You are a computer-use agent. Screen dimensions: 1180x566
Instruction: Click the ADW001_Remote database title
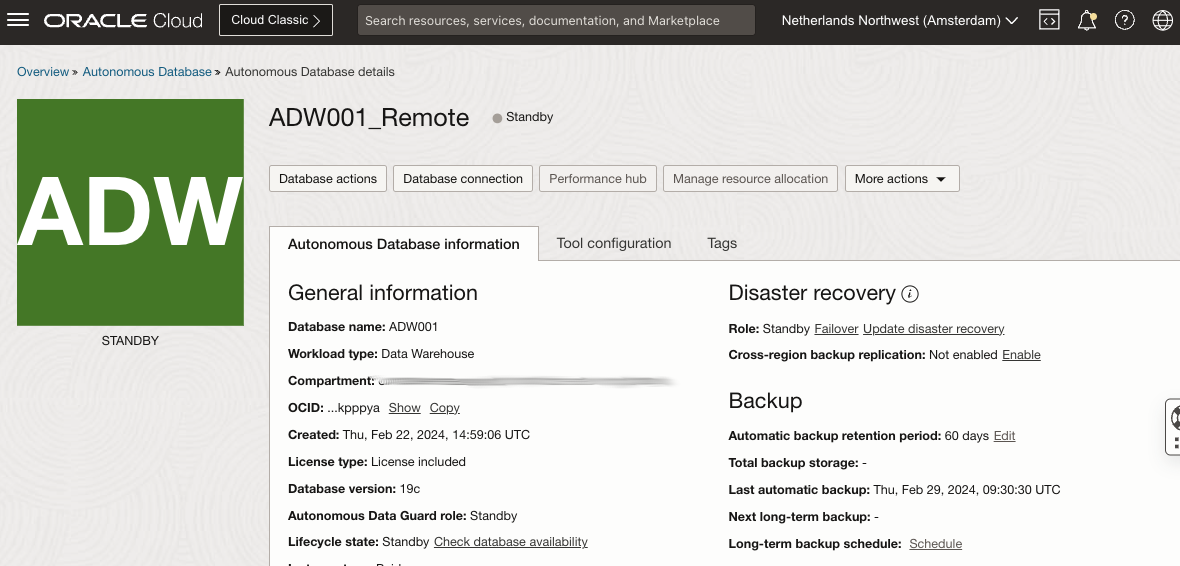(x=369, y=117)
